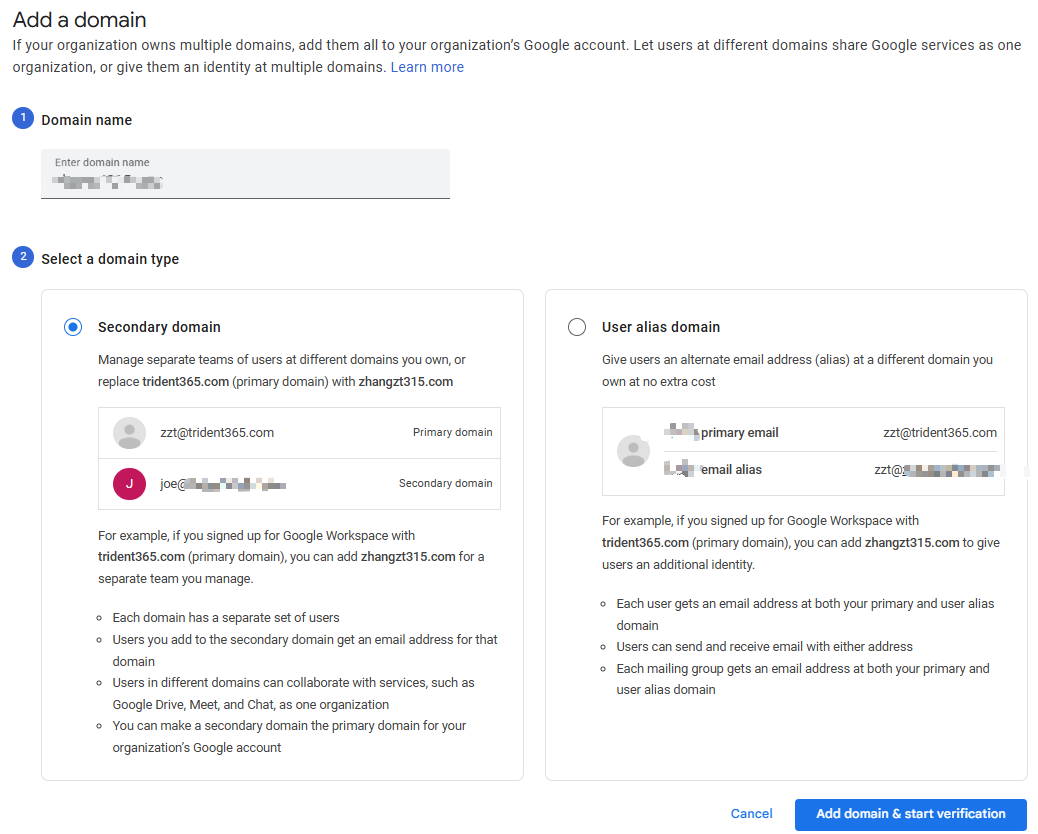Click the User alias domain option title
Image resolution: width=1038 pixels, height=834 pixels.
[660, 327]
